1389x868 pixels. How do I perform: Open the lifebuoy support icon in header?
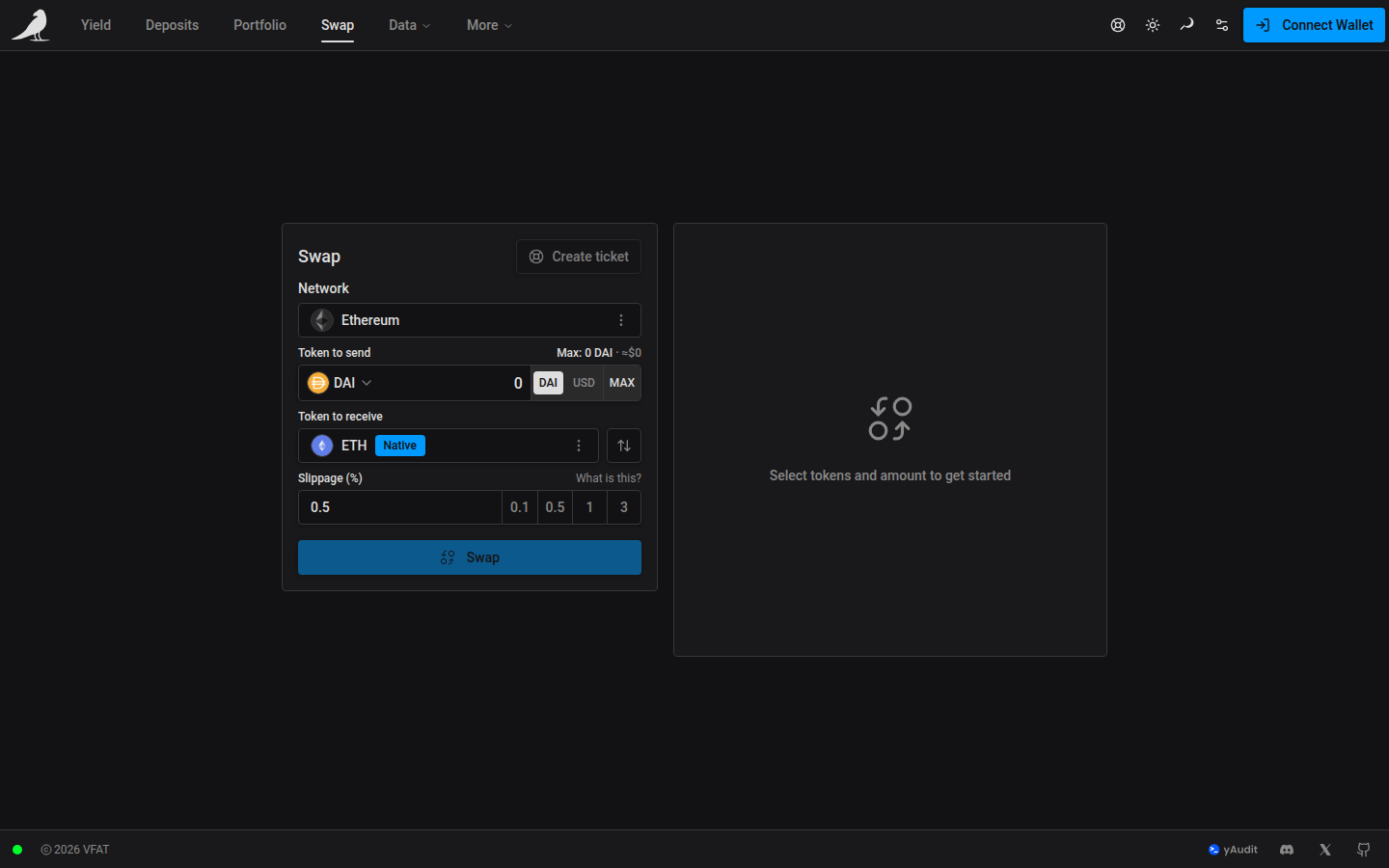[1118, 25]
